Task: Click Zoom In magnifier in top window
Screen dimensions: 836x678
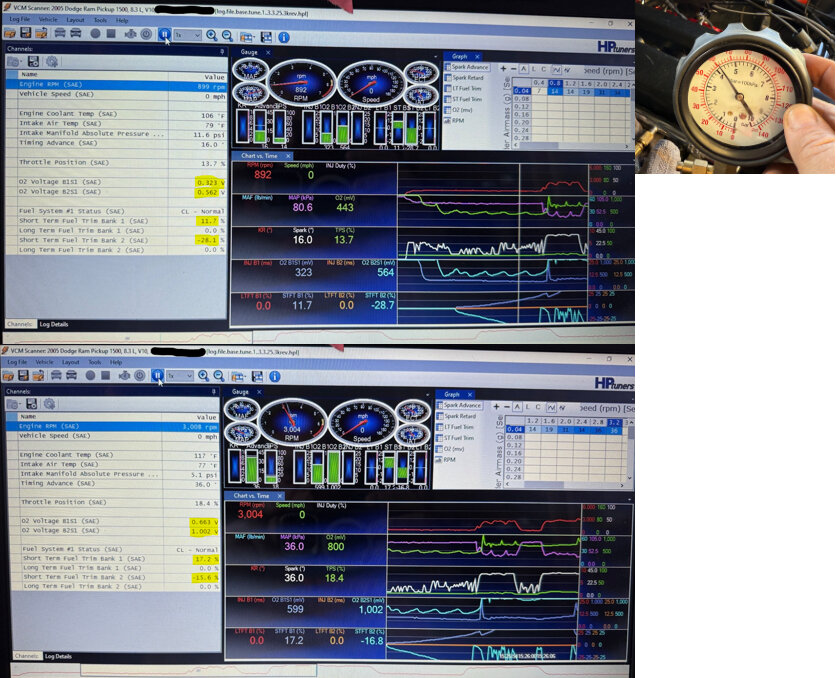Action: [212, 36]
